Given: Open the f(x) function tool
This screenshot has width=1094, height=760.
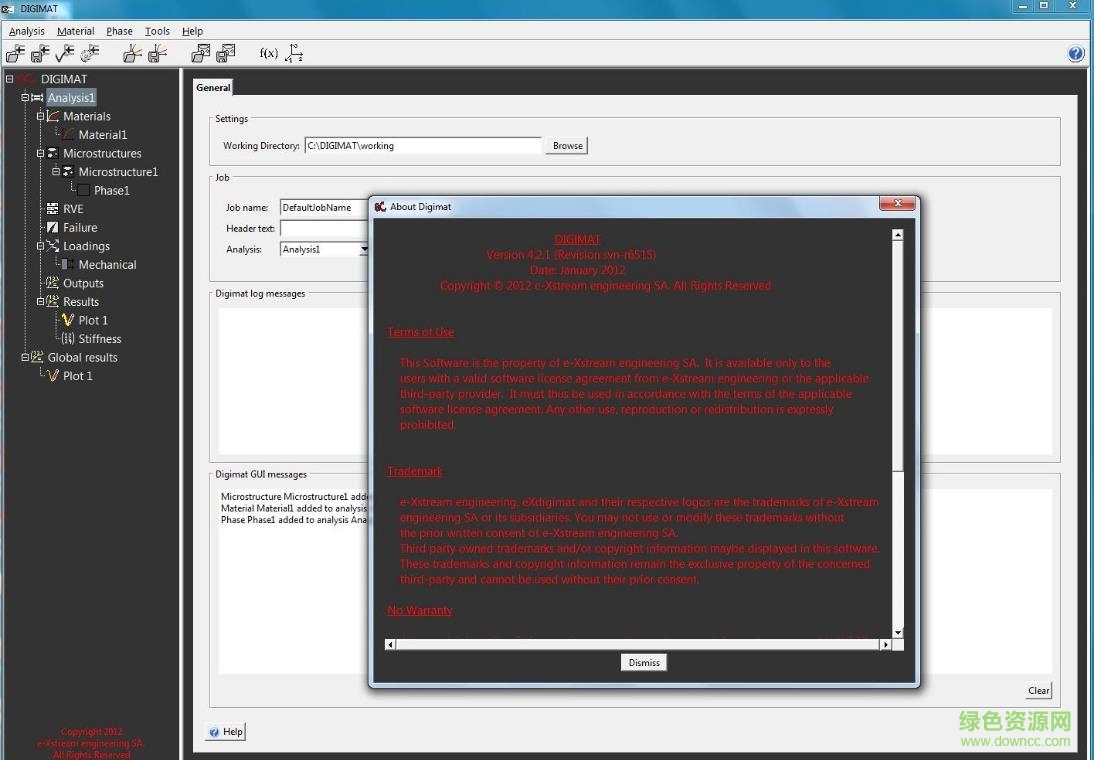Looking at the screenshot, I should point(269,53).
